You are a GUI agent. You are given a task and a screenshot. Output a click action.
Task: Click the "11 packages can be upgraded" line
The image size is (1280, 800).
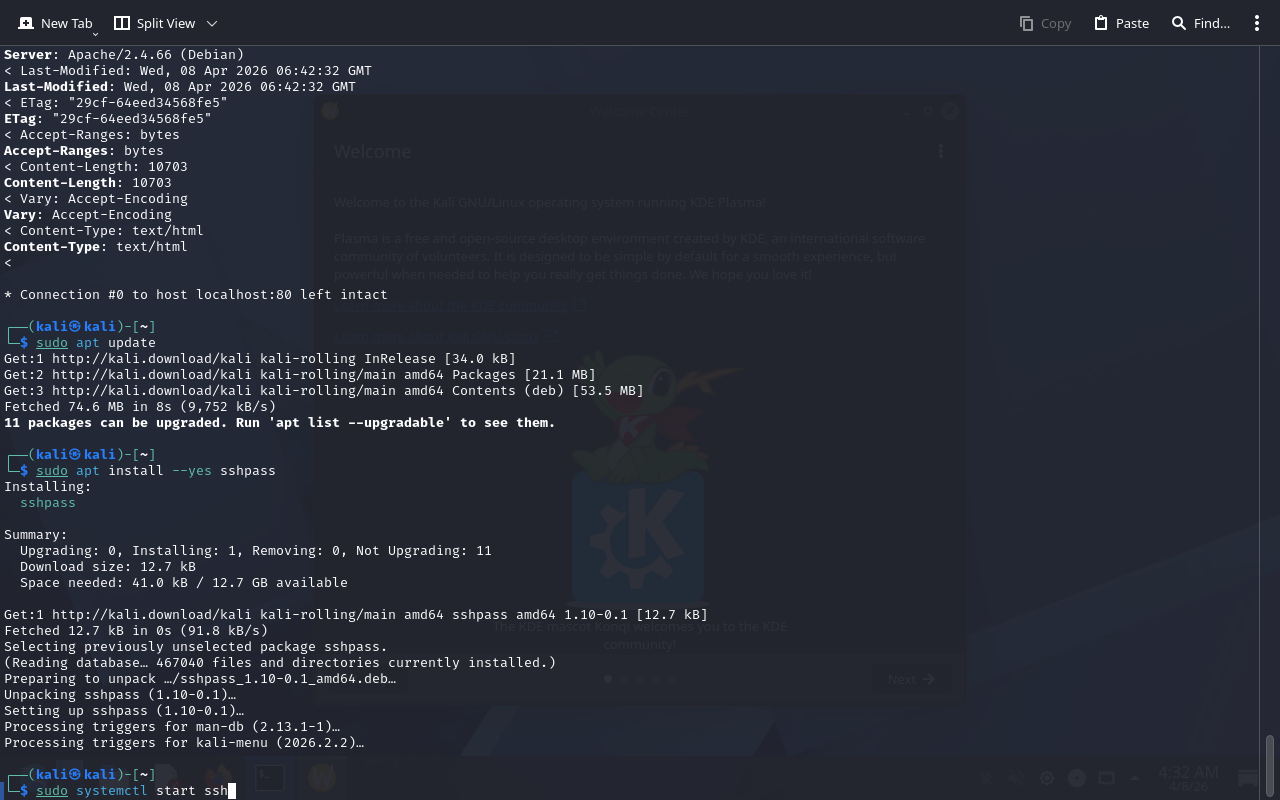(279, 423)
